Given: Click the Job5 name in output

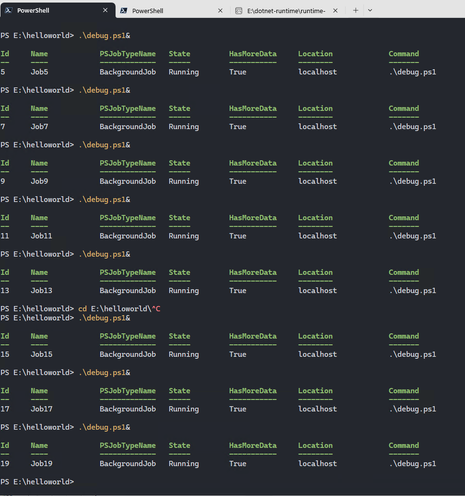Looking at the screenshot, I should (39, 72).
